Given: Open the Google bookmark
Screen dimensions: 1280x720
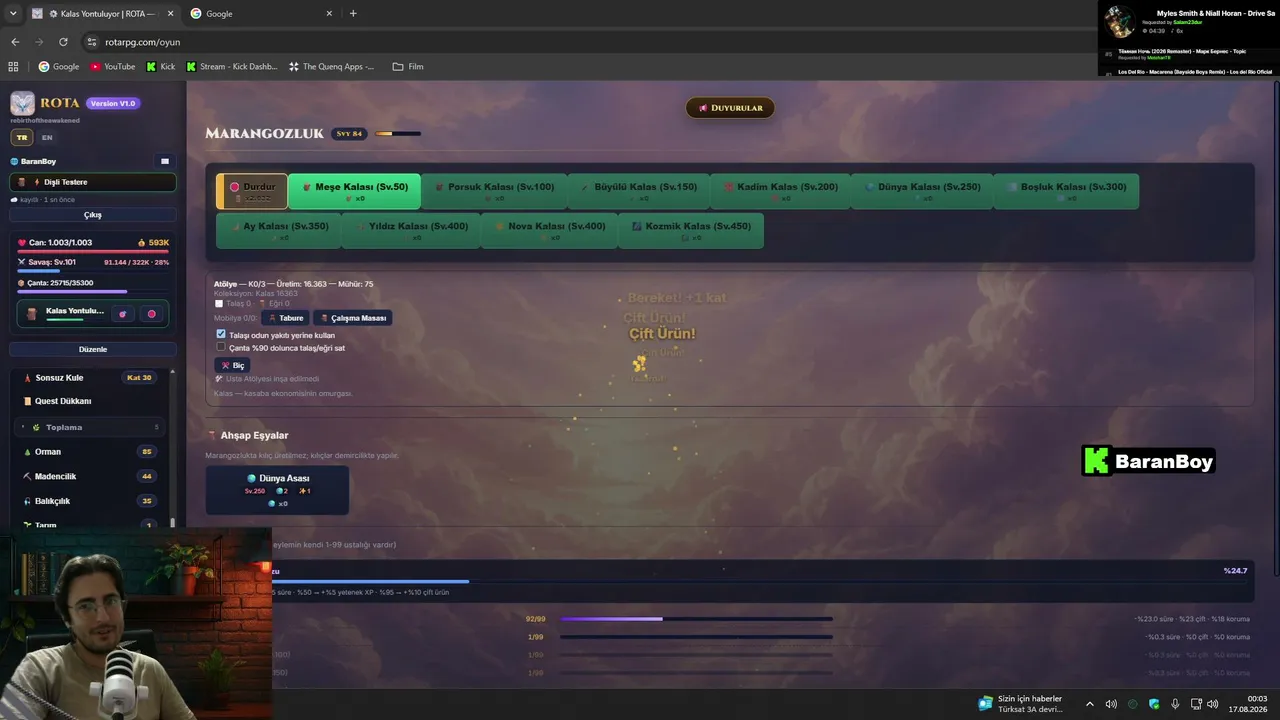Looking at the screenshot, I should click(58, 67).
